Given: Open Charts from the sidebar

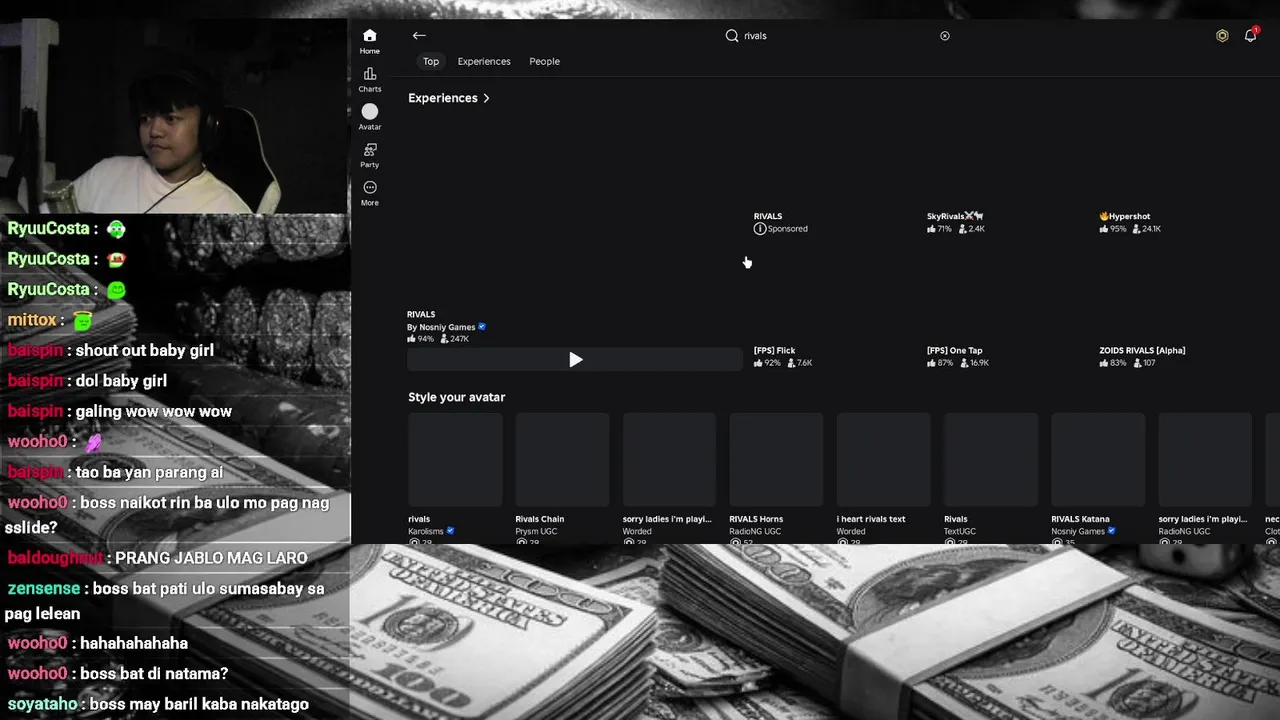Looking at the screenshot, I should [x=370, y=80].
